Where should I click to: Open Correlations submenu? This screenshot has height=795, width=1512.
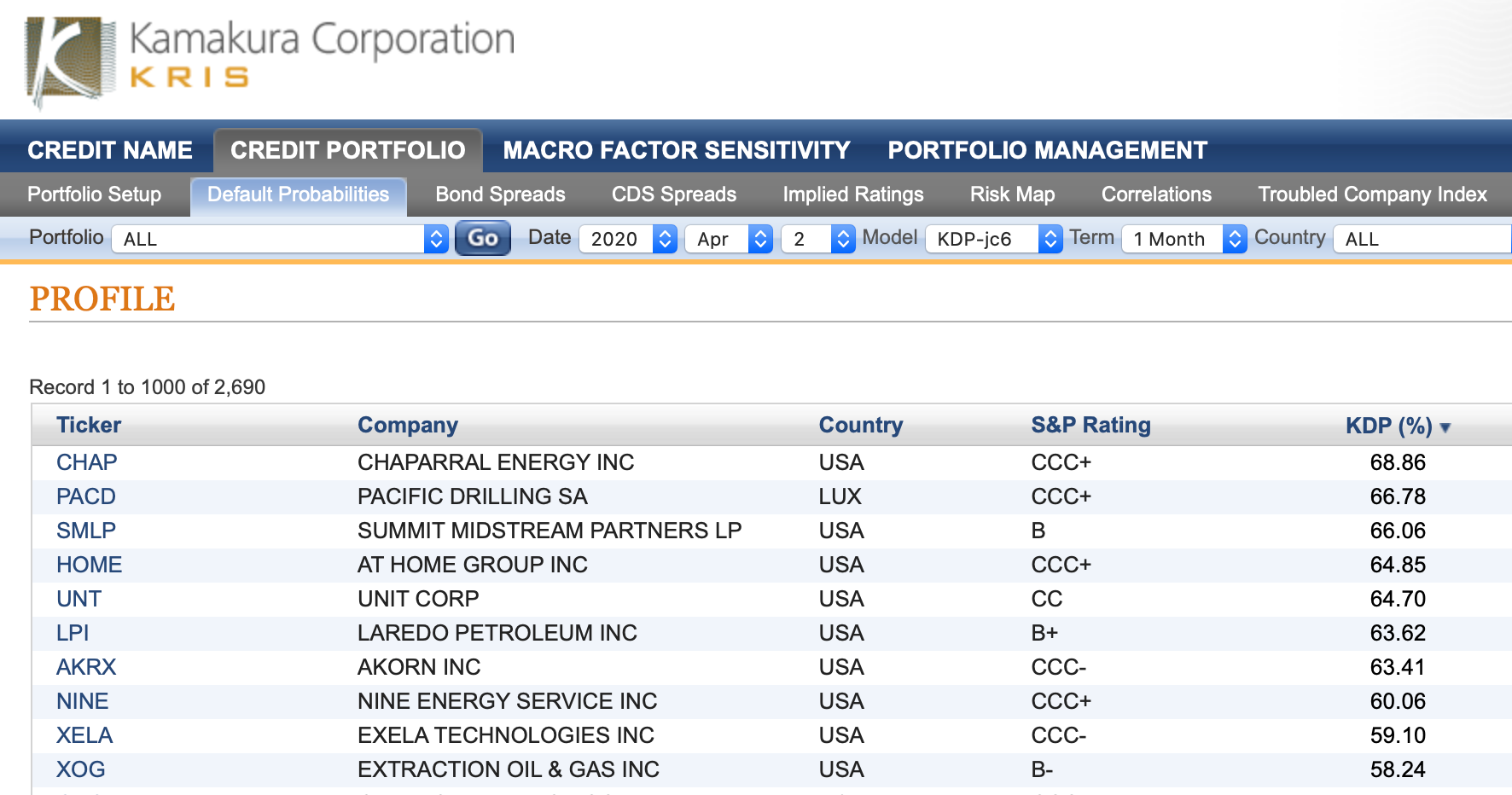[1156, 194]
